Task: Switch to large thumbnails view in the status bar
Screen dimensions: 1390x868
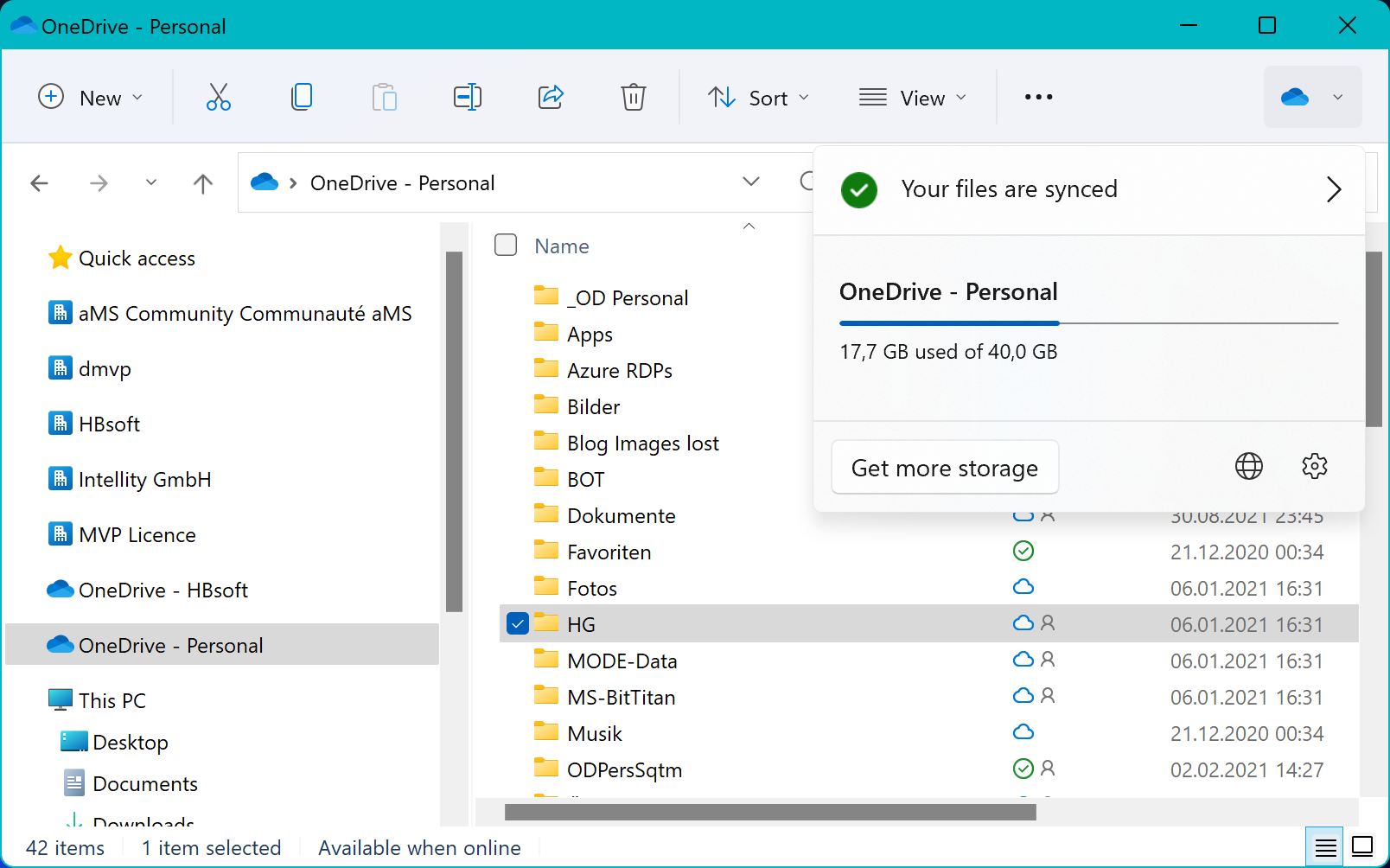Action: [x=1362, y=847]
